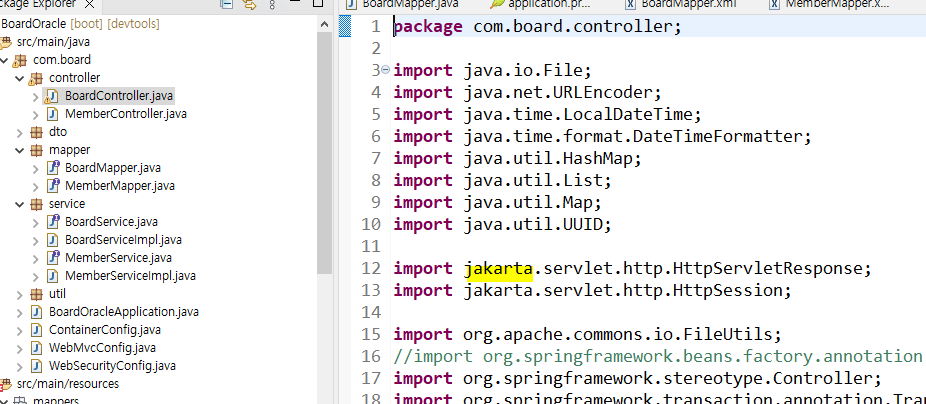926x404 pixels.
Task: Click the highlighted jakarta word on line 12
Action: coord(498,269)
